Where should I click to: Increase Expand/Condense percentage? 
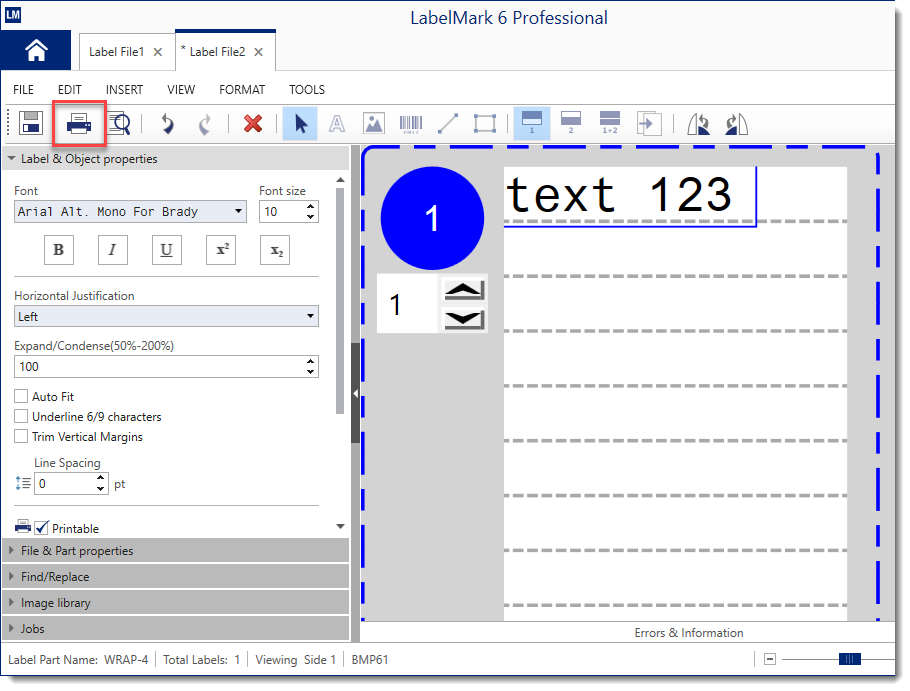click(311, 361)
